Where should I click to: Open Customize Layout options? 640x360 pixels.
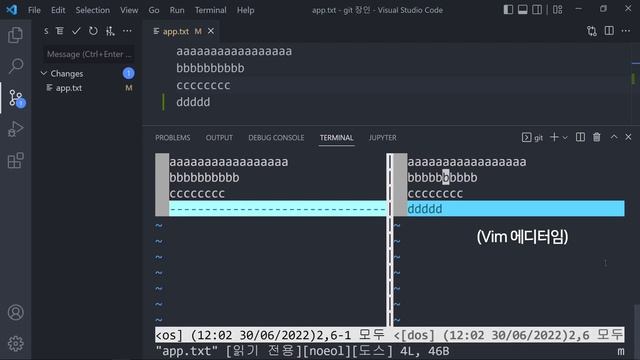[x=558, y=9]
